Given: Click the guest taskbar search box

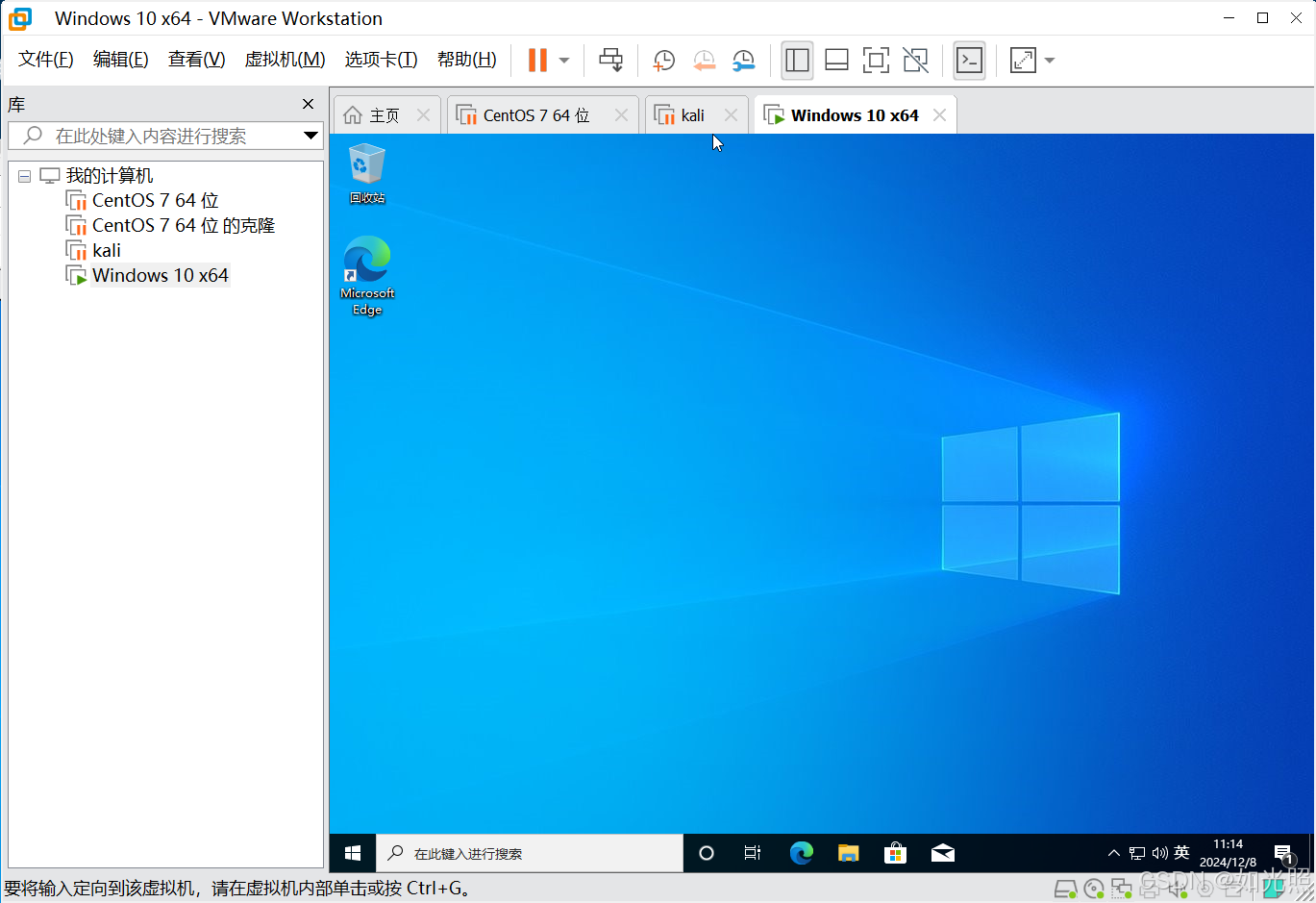Looking at the screenshot, I should pos(530,853).
